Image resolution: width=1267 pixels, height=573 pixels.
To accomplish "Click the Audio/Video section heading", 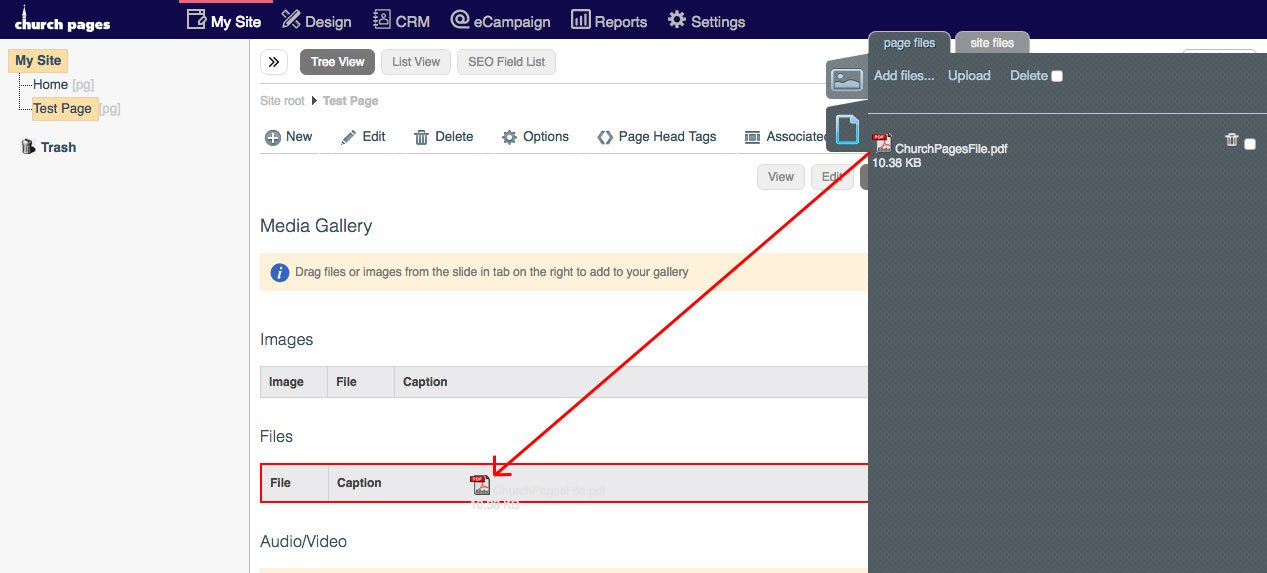I will tap(303, 541).
